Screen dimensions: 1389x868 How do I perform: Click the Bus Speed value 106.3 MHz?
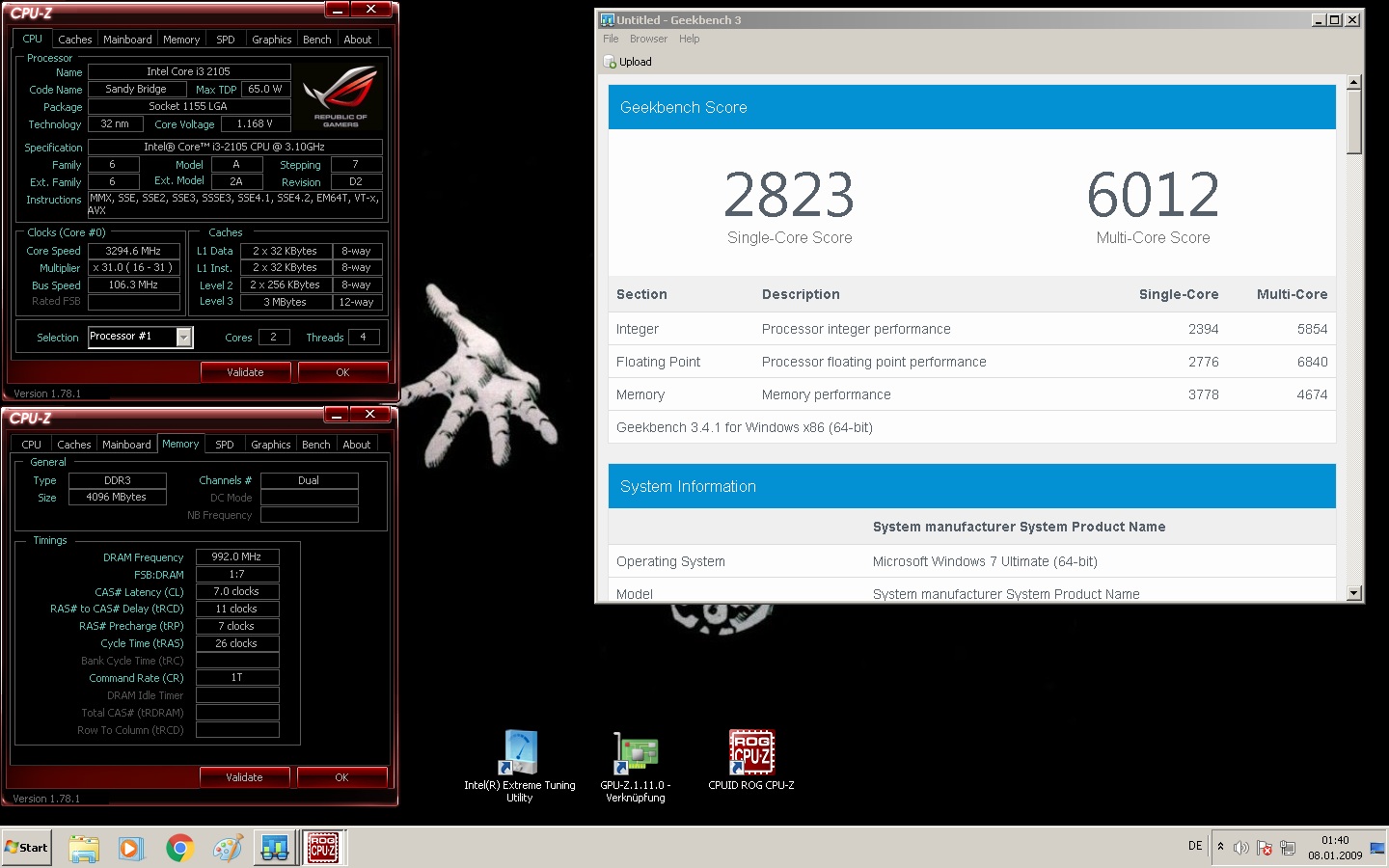[134, 285]
